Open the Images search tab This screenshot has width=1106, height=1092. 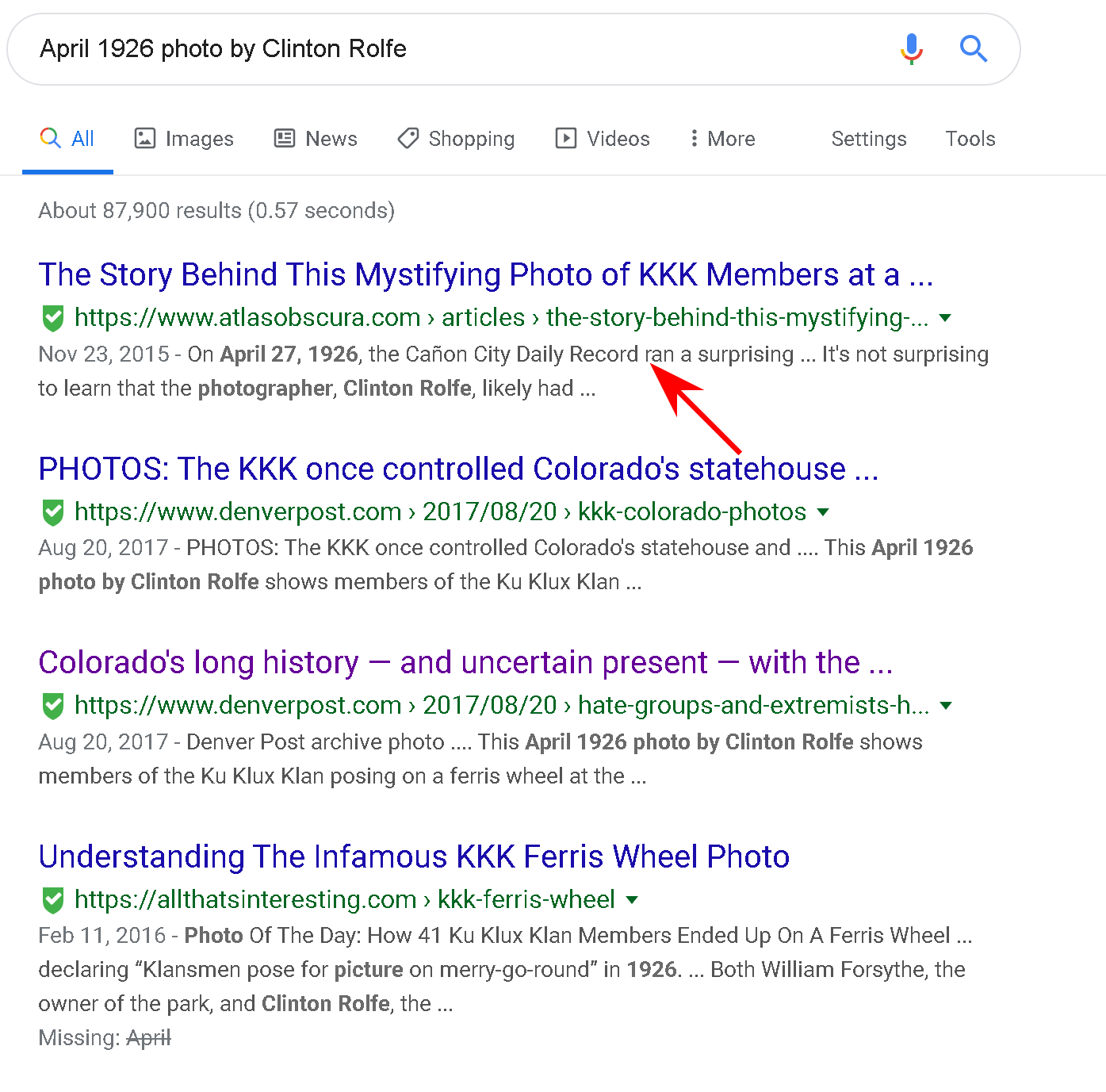point(184,139)
